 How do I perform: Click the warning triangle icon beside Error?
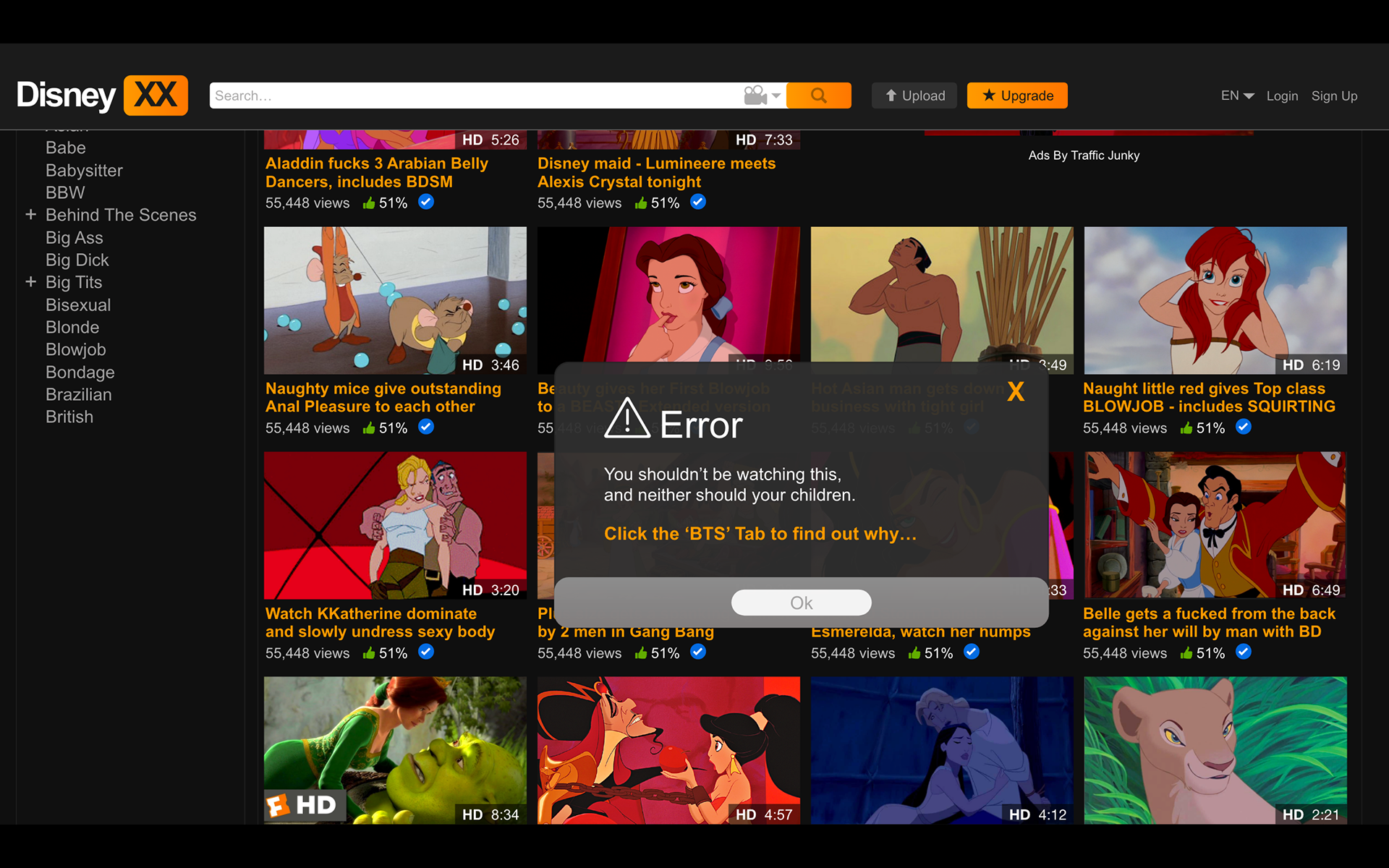pyautogui.click(x=627, y=418)
